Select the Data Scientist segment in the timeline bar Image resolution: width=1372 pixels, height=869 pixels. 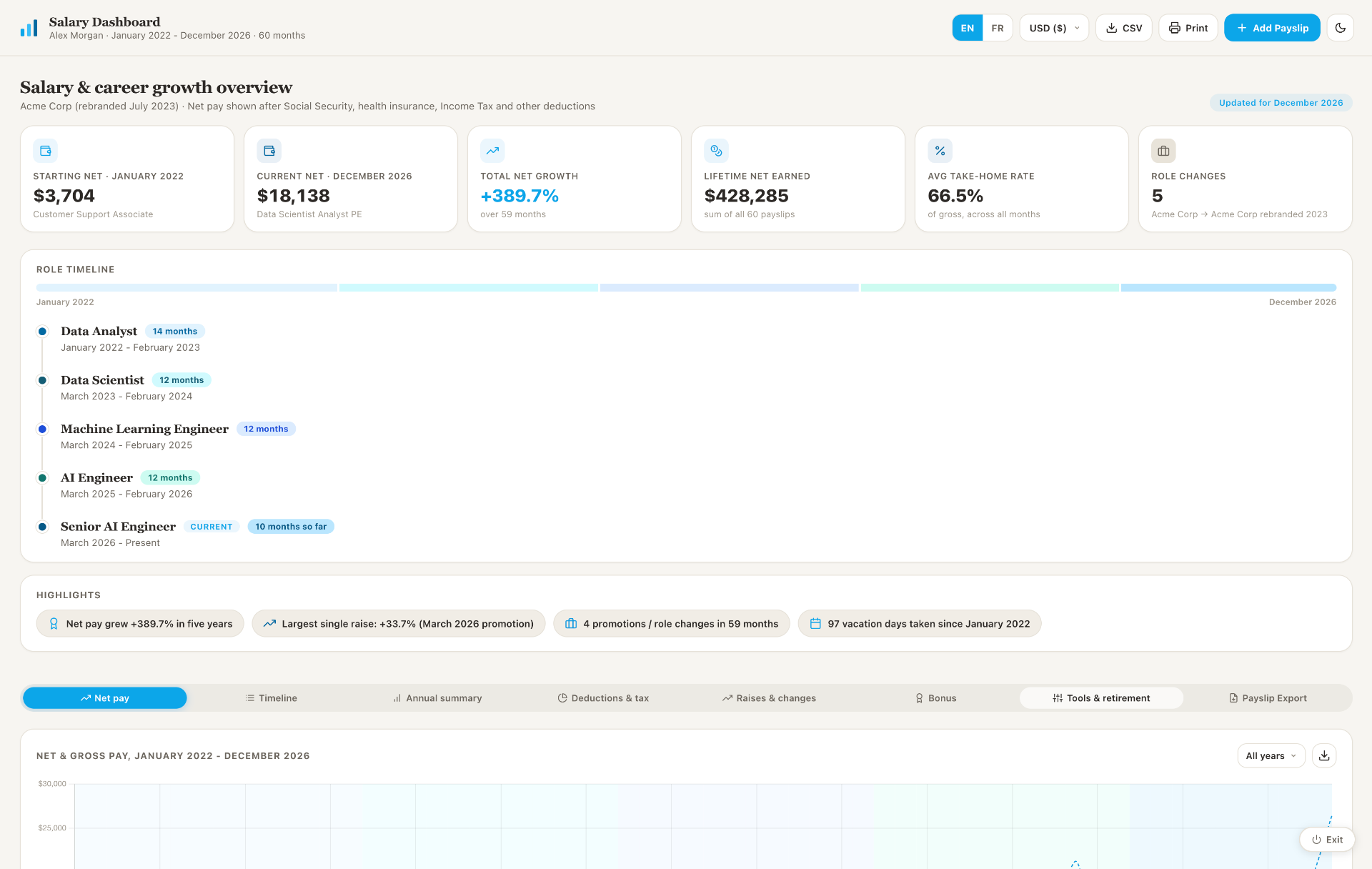tap(468, 288)
